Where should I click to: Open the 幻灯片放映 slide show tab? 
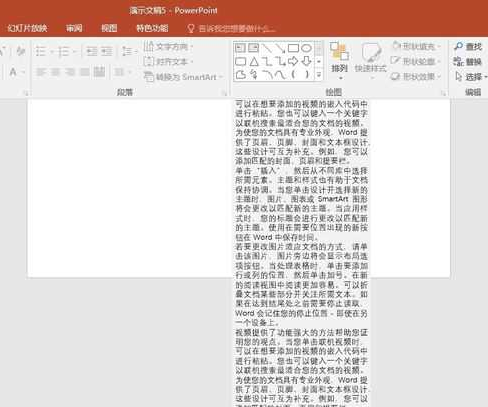pyautogui.click(x=27, y=28)
